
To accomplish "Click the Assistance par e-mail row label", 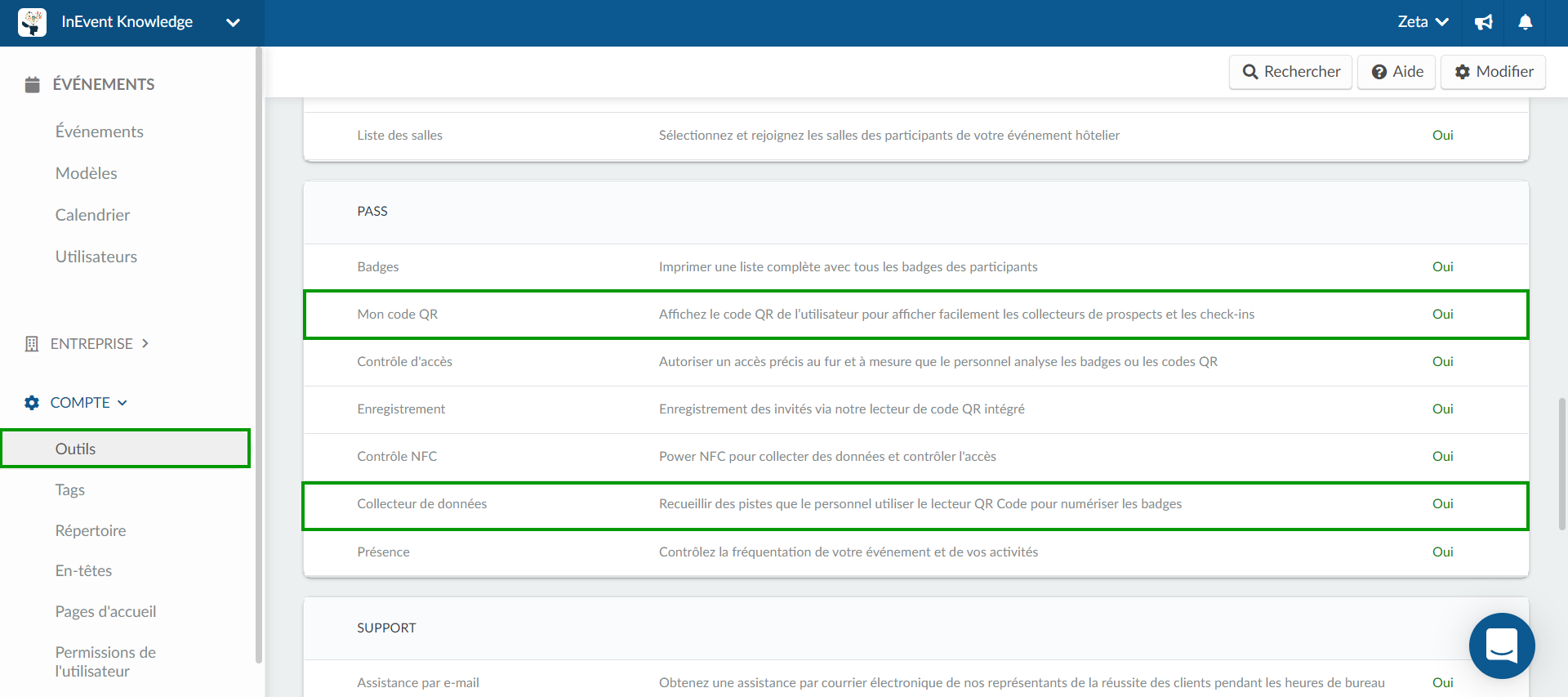I will click(x=418, y=683).
